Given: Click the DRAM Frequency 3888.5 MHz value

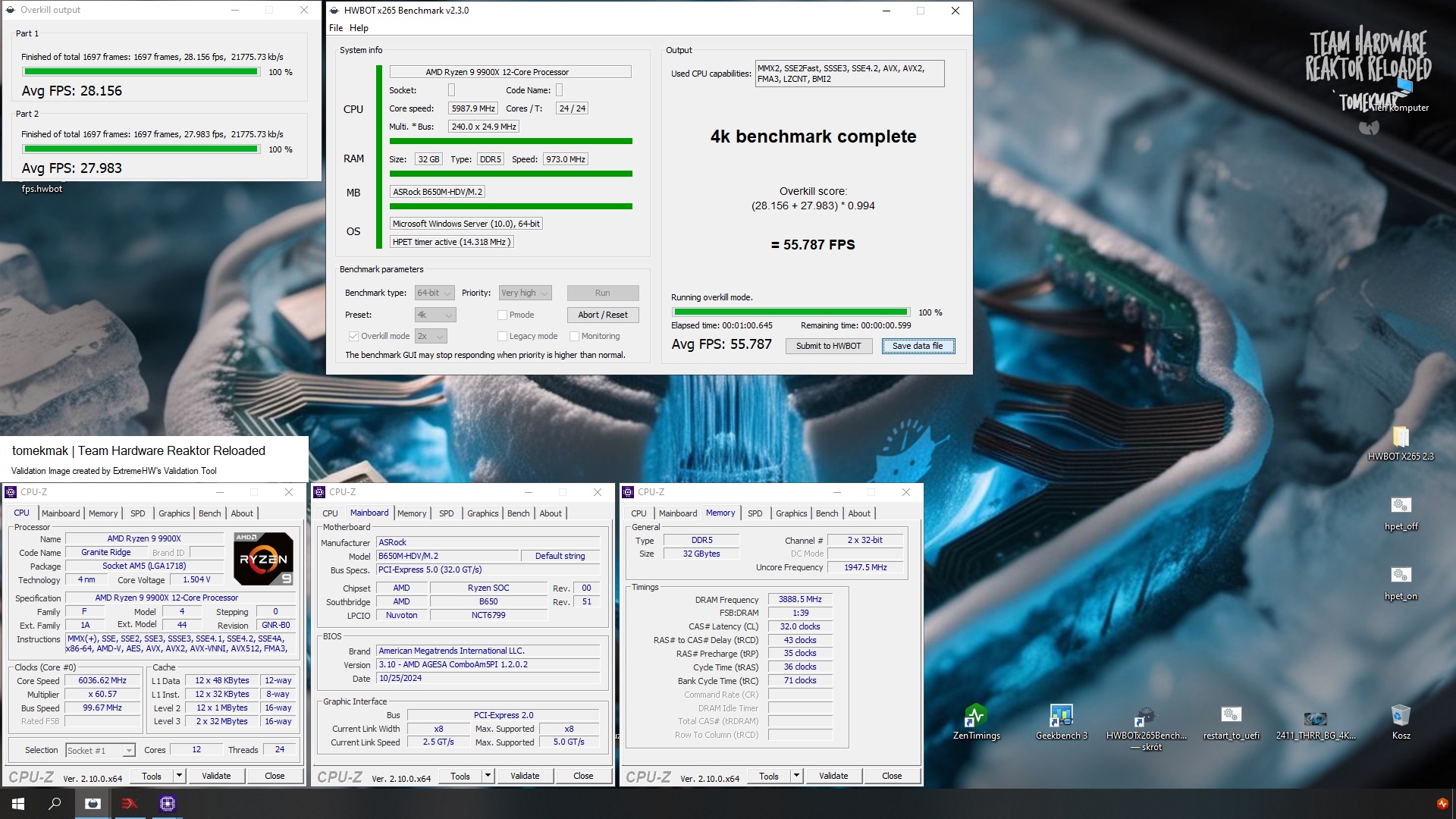Looking at the screenshot, I should (x=800, y=599).
